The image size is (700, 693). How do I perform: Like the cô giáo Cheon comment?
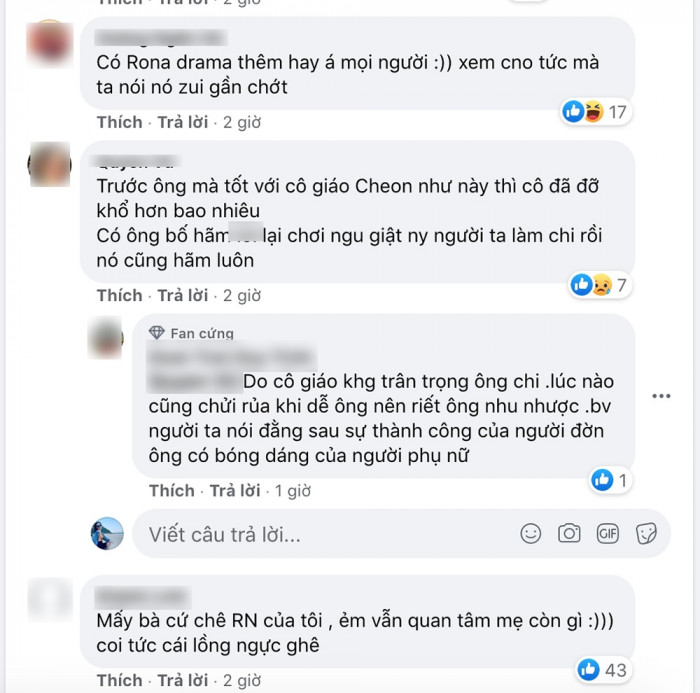tap(120, 295)
